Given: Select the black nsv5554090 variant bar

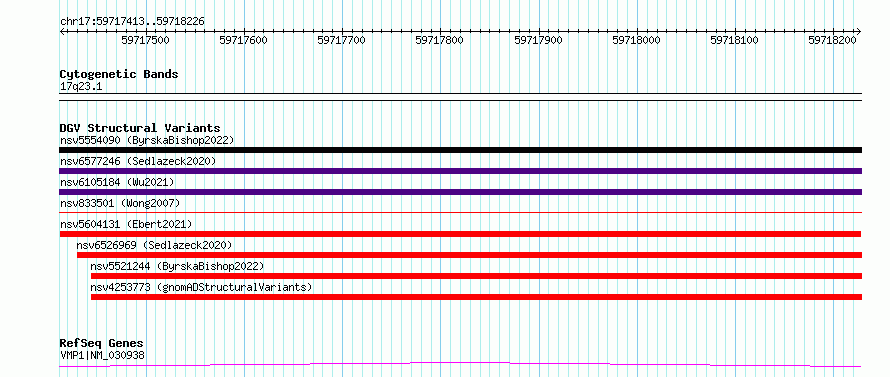Looking at the screenshot, I should pos(460,150).
